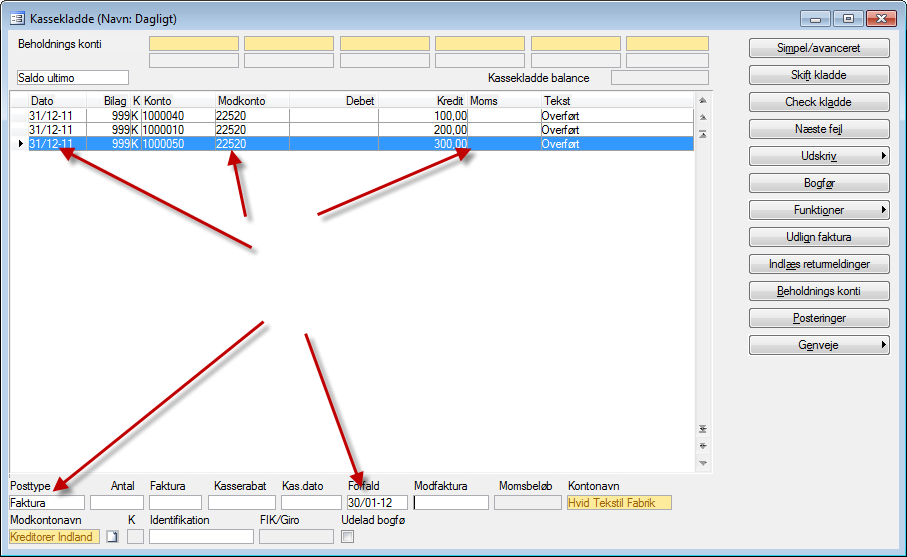The image size is (907, 557).
Task: Click the Kassekladde balance field
Action: [660, 78]
